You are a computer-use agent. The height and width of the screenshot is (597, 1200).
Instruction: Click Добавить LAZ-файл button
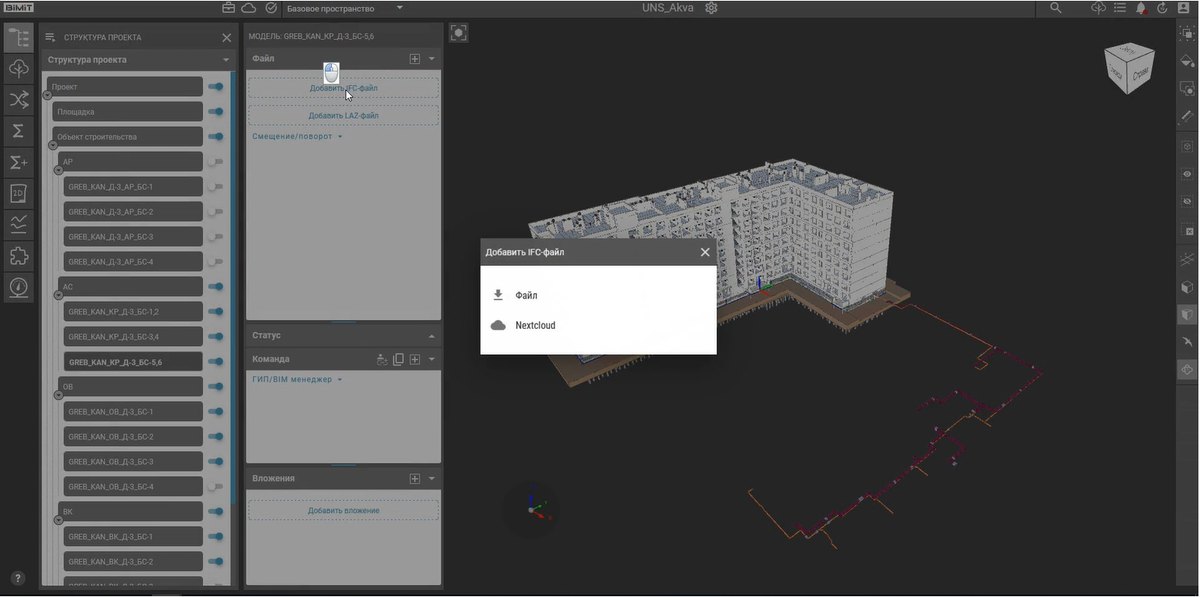pos(343,116)
